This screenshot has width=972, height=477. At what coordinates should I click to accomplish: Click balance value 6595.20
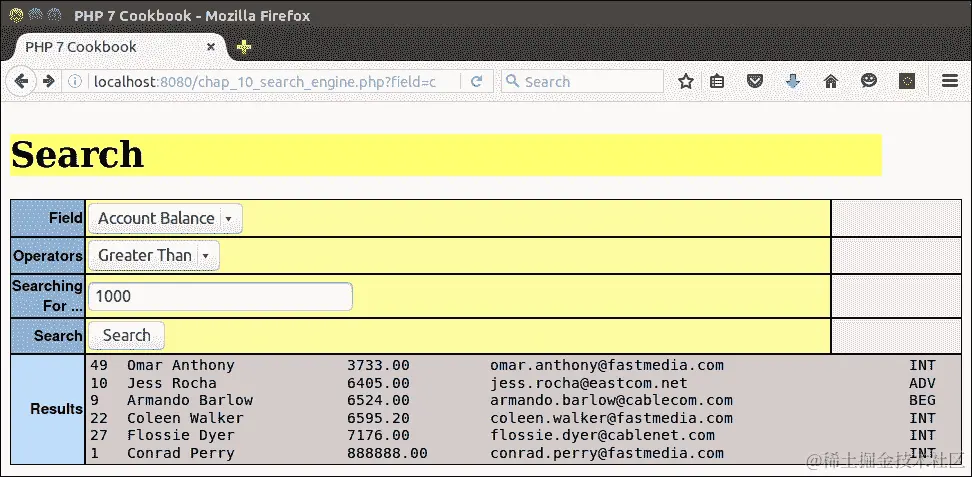[378, 418]
